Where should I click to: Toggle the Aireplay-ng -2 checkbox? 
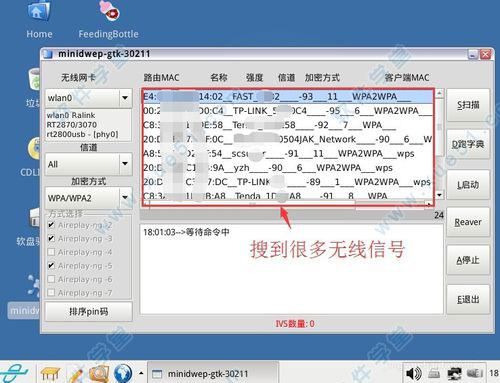pos(51,225)
